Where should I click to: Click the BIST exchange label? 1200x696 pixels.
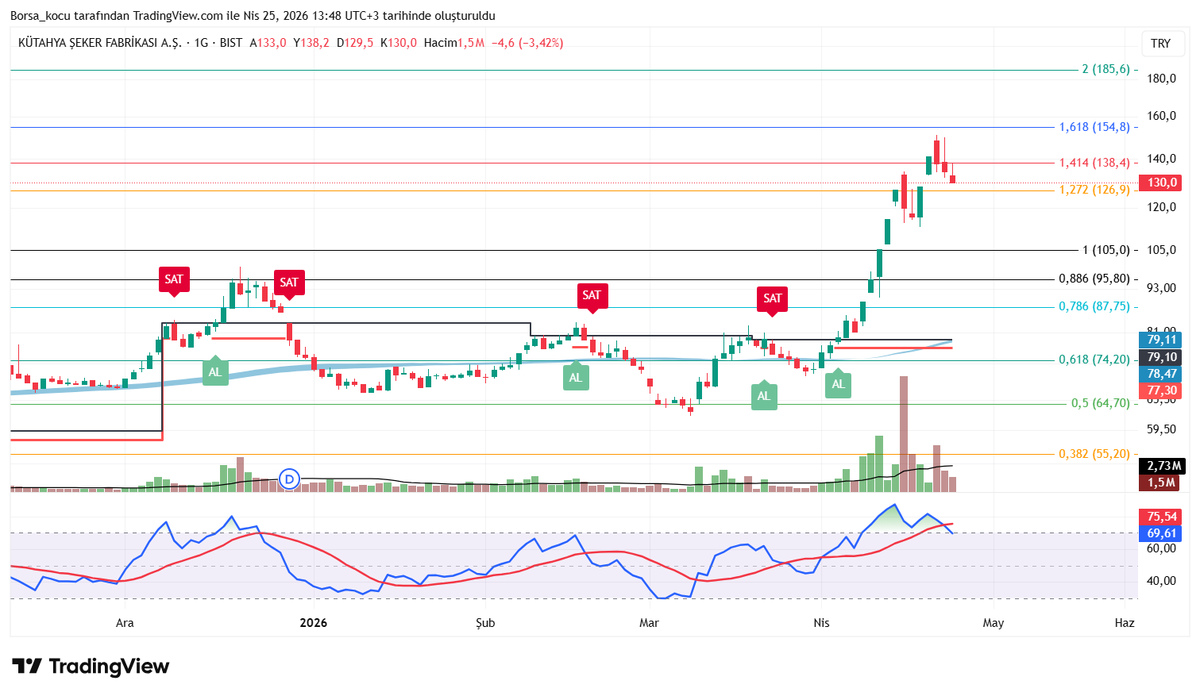(x=231, y=43)
